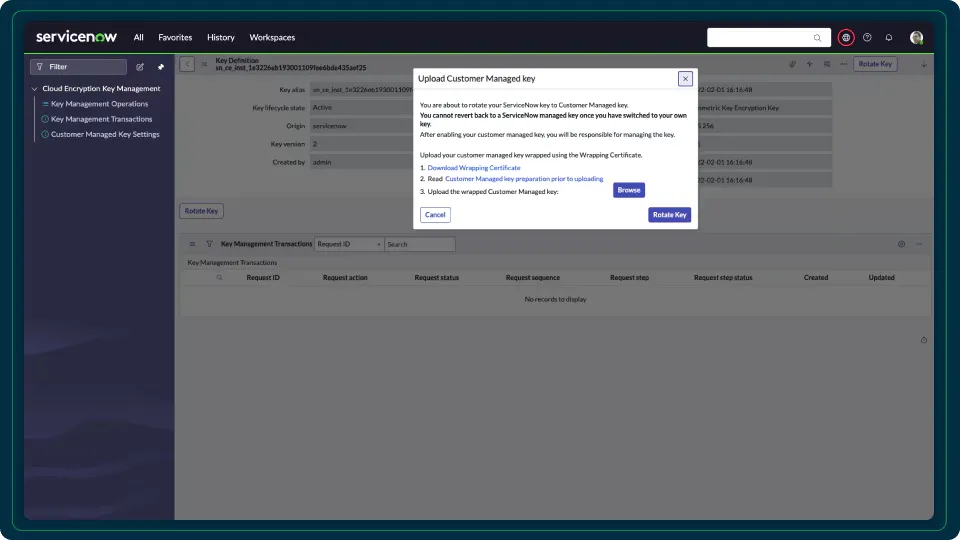Open the notifications bell

[x=888, y=37]
